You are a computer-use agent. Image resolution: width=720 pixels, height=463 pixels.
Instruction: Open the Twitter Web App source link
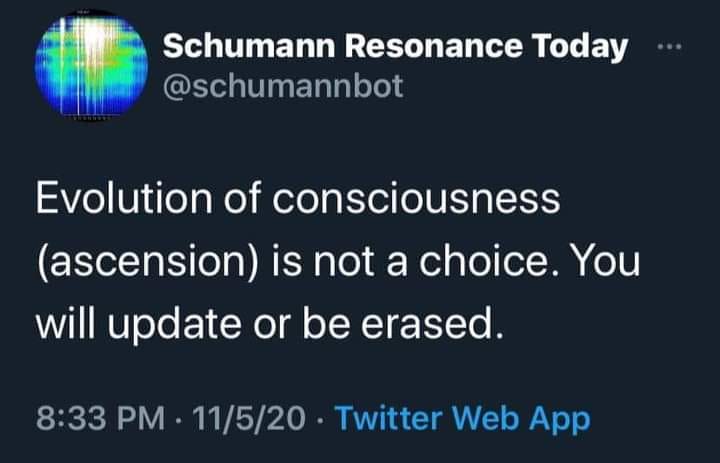pyautogui.click(x=462, y=417)
